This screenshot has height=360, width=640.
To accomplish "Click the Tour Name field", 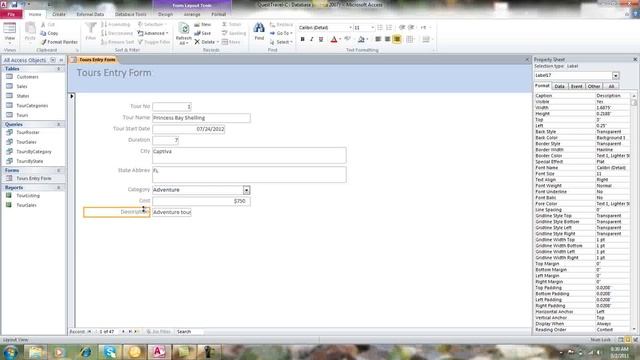I will click(201, 118).
